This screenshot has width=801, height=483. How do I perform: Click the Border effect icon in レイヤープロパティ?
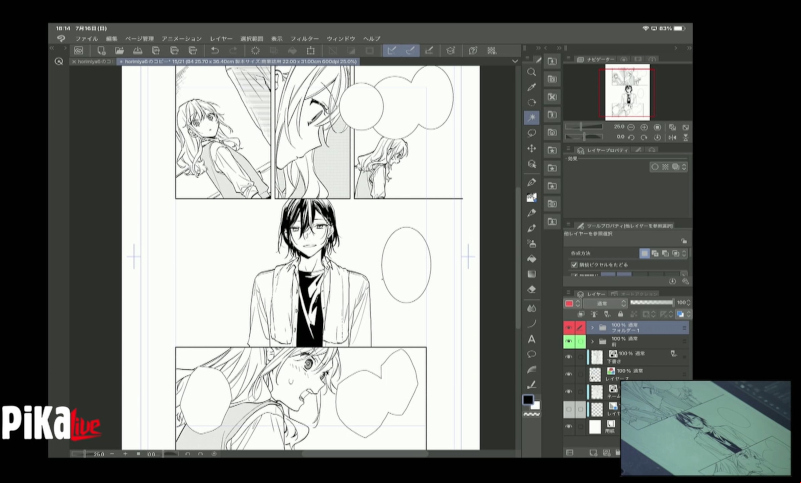coord(655,167)
